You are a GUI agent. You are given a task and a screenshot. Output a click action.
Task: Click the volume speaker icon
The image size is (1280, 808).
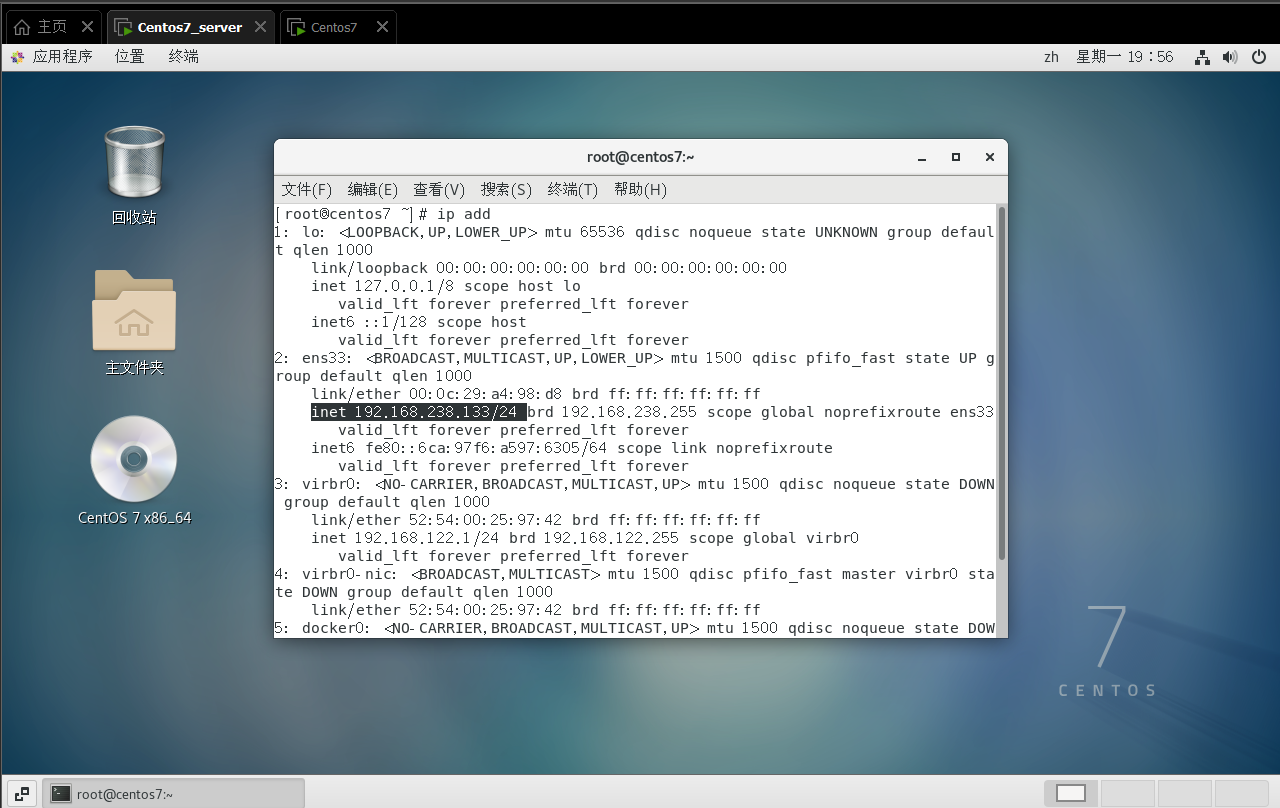point(1230,57)
